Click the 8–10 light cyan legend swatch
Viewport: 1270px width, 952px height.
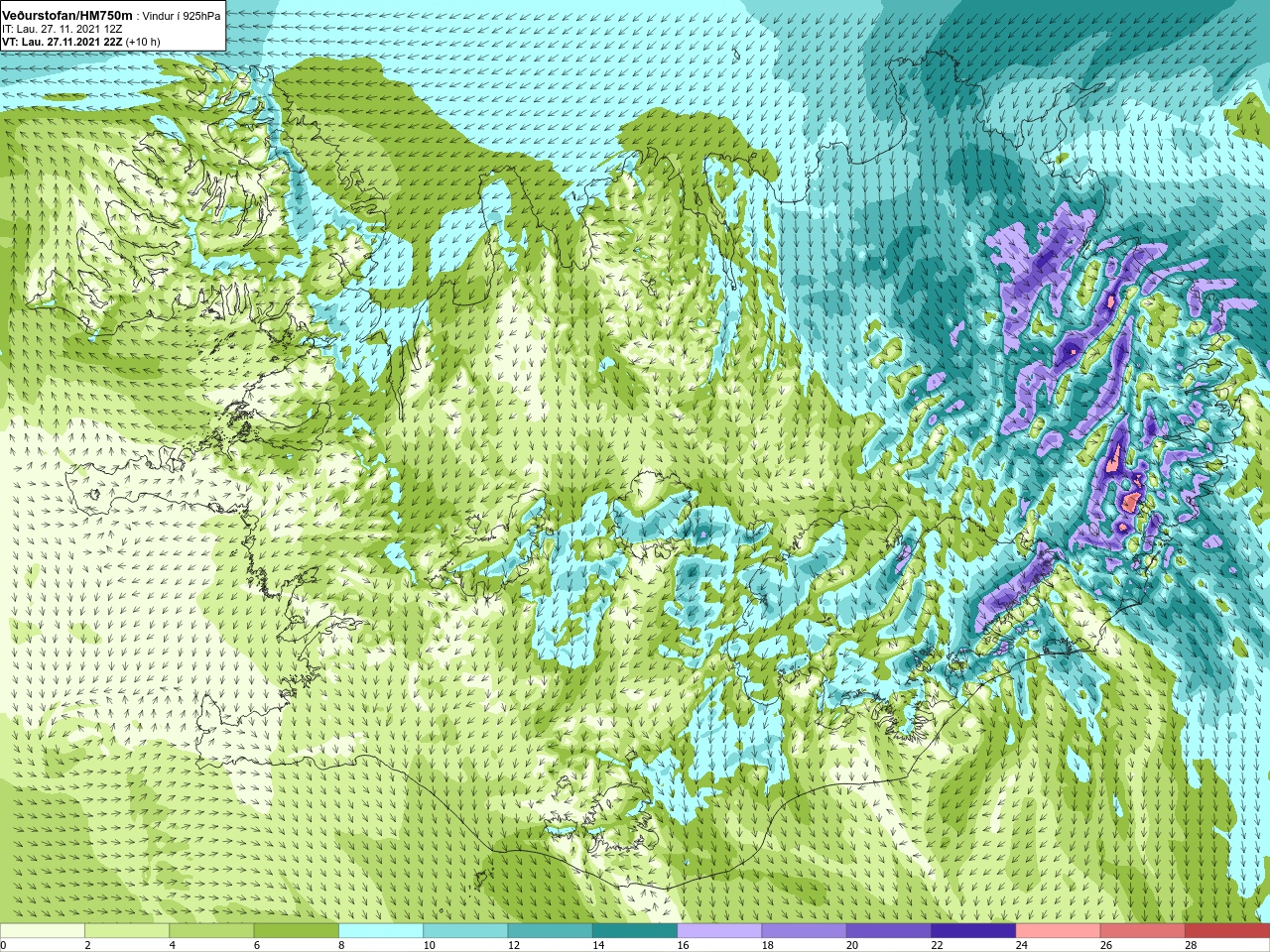pyautogui.click(x=381, y=931)
